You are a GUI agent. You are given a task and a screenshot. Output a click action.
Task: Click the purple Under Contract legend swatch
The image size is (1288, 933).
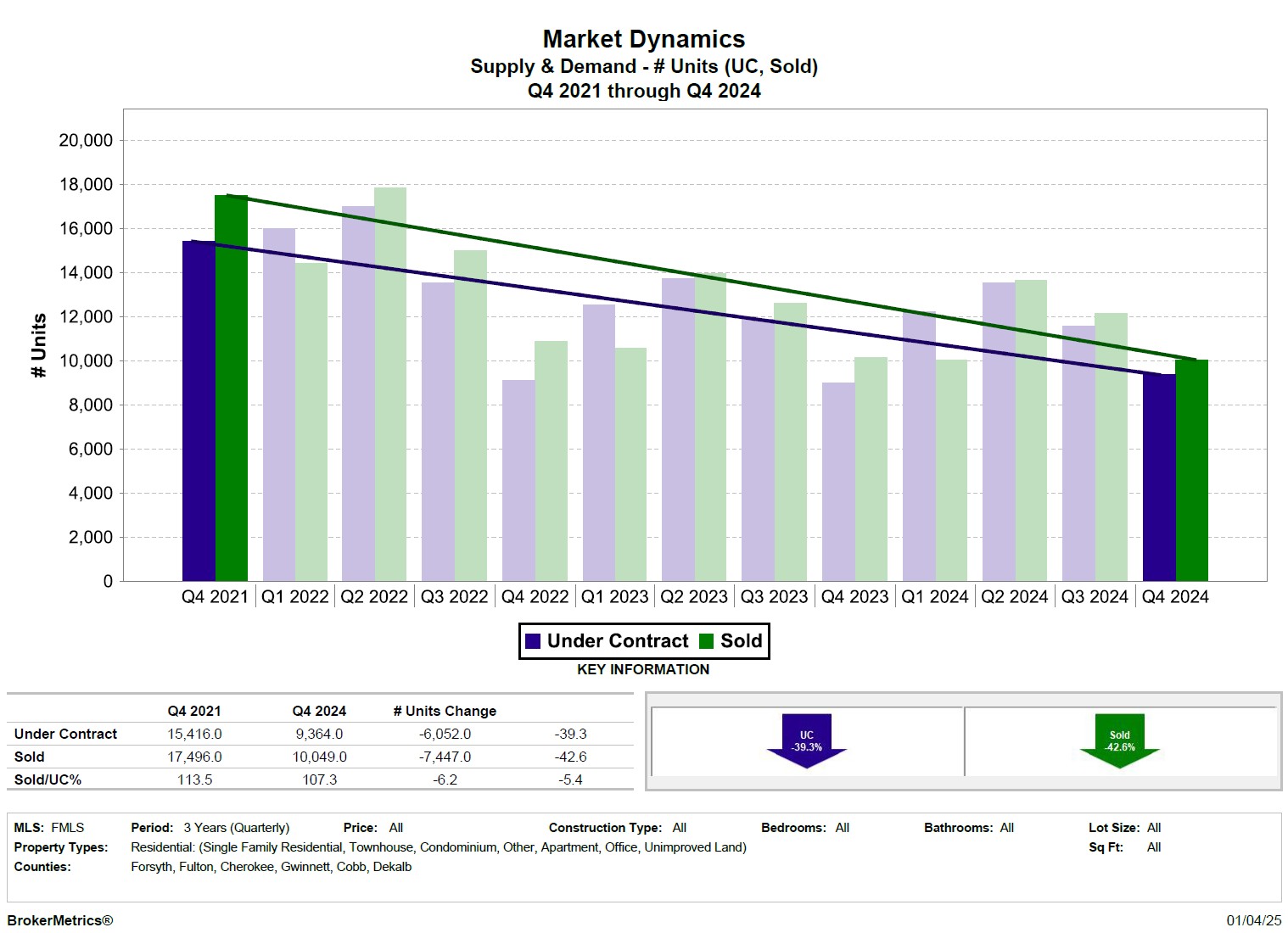(533, 641)
